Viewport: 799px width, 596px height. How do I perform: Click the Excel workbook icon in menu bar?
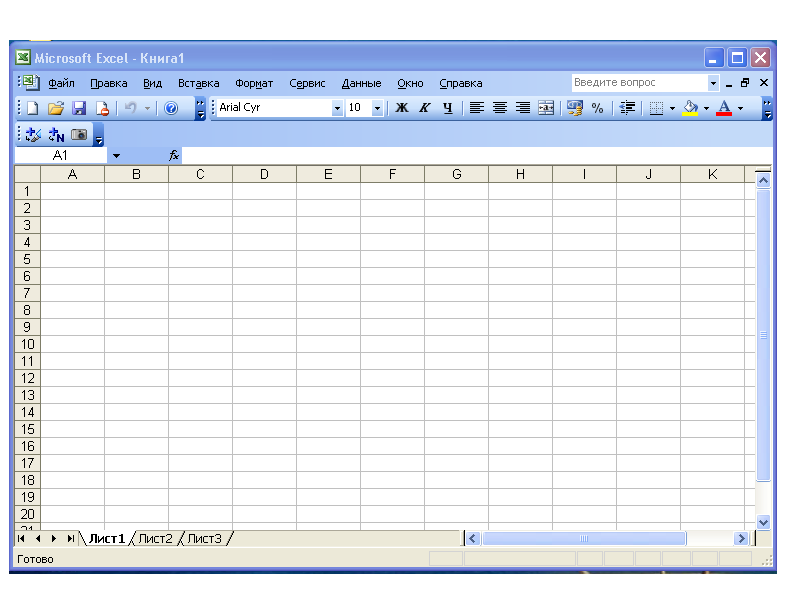click(x=31, y=83)
